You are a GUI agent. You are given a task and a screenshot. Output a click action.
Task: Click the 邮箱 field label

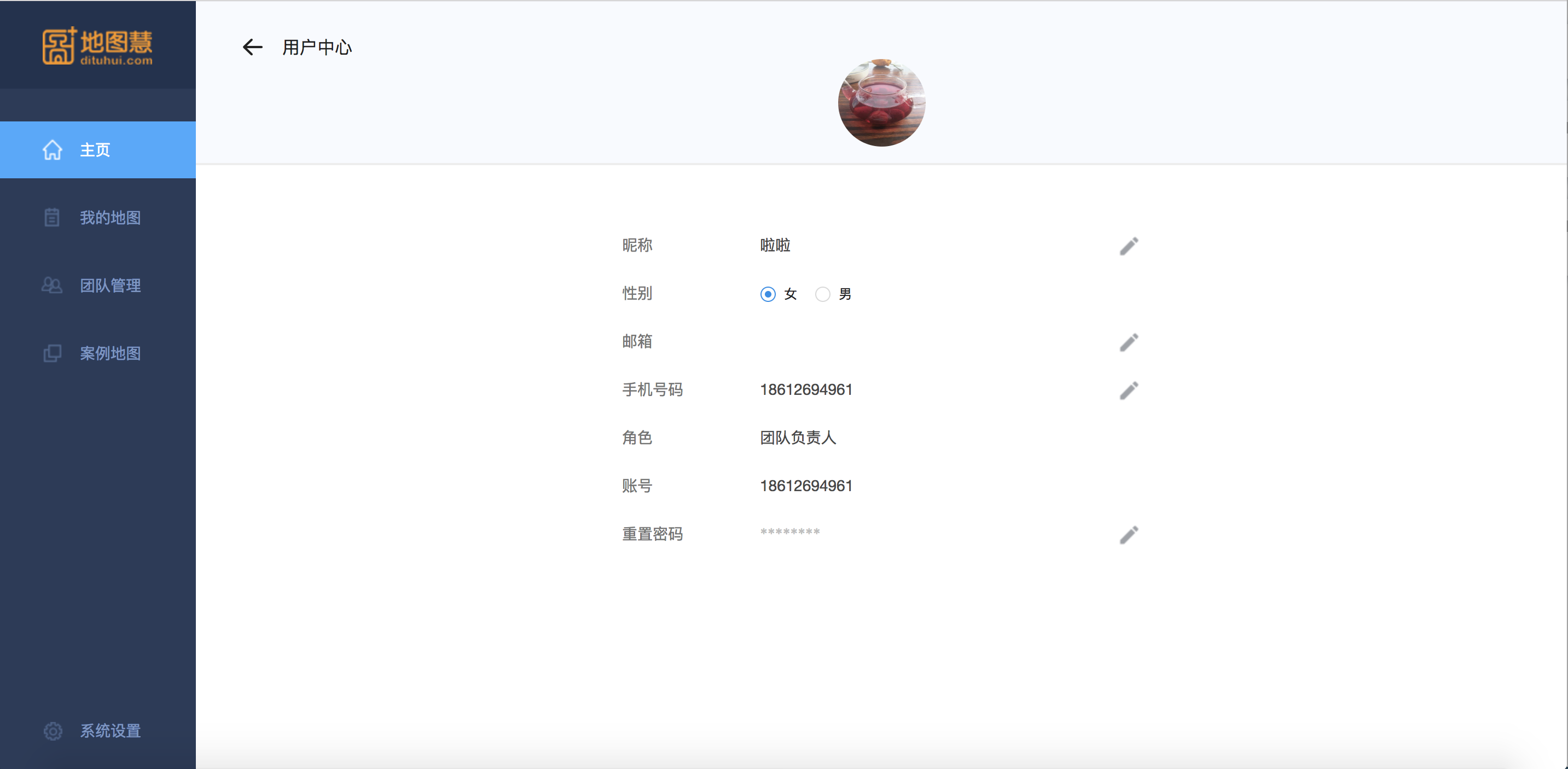(x=637, y=341)
